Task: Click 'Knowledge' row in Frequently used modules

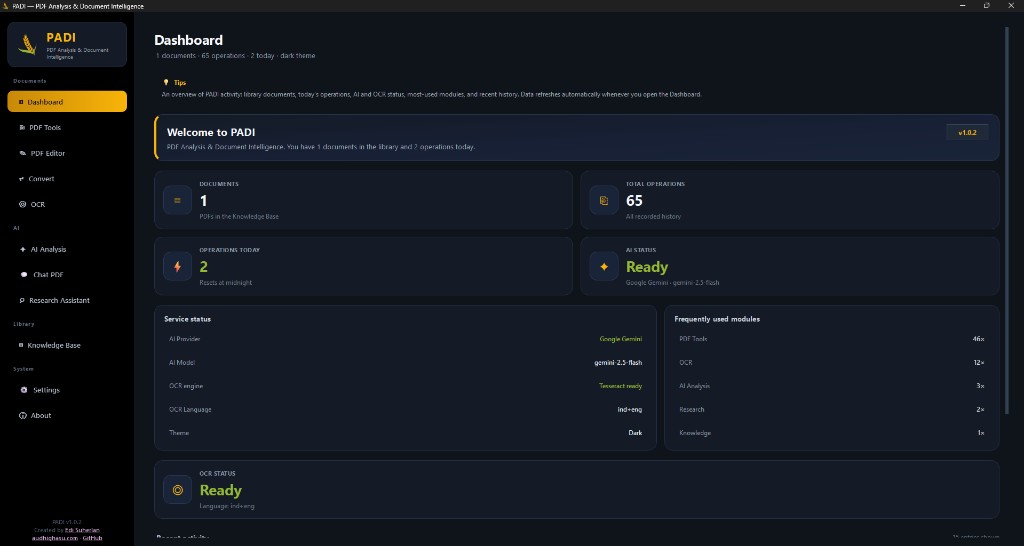Action: click(831, 433)
